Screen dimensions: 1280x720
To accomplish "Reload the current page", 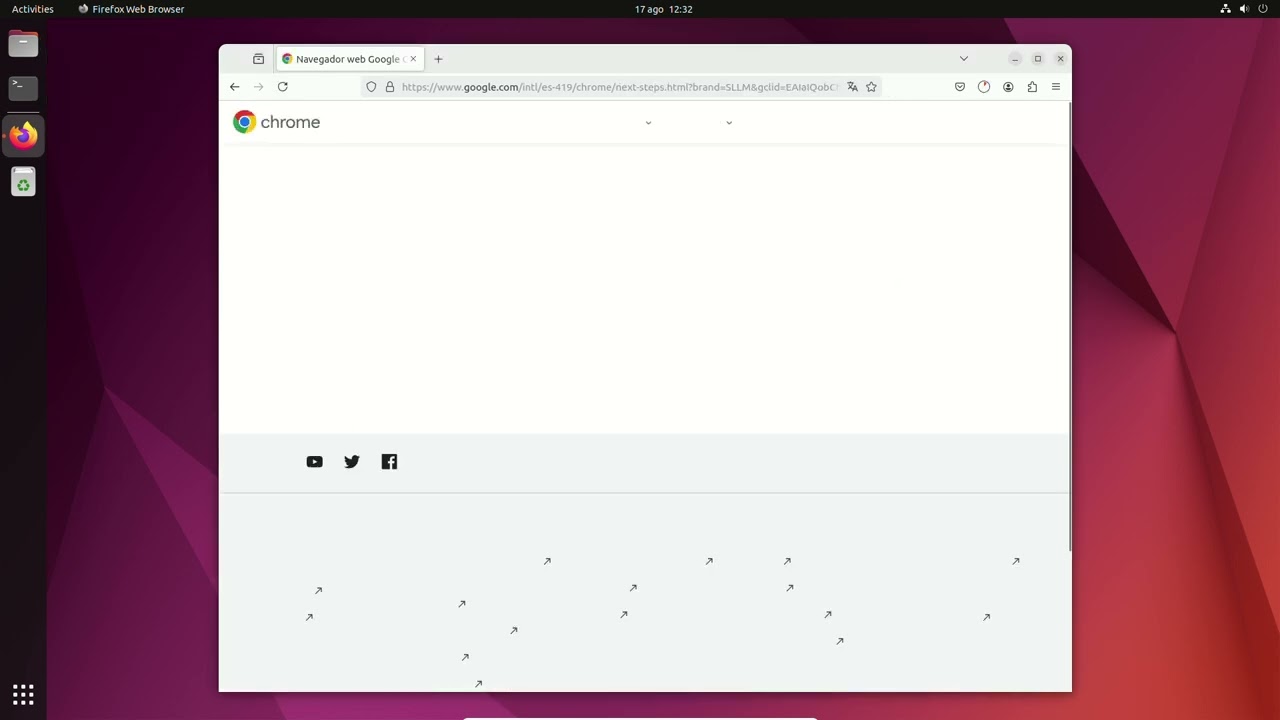I will click(283, 87).
